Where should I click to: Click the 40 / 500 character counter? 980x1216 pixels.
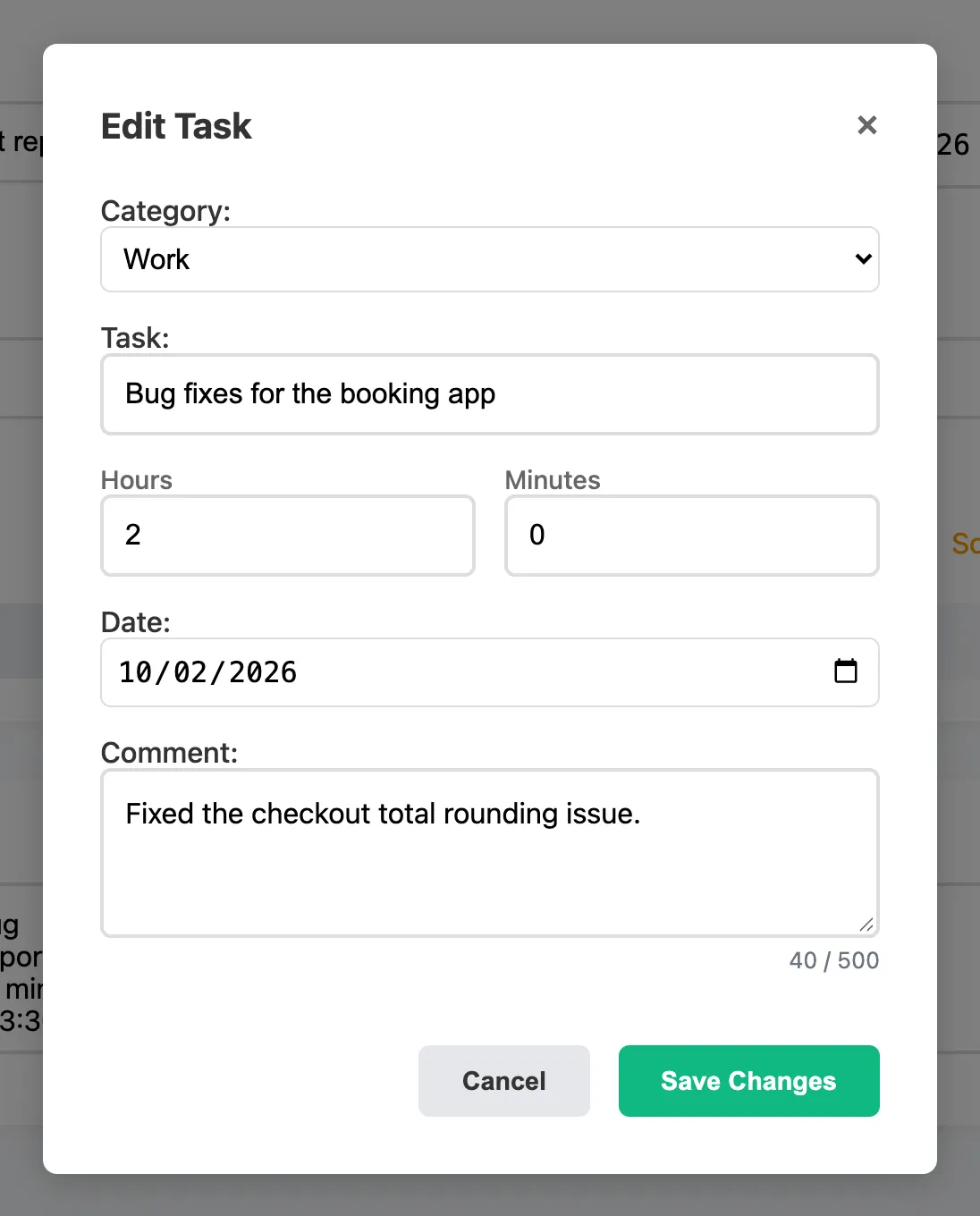coord(834,960)
